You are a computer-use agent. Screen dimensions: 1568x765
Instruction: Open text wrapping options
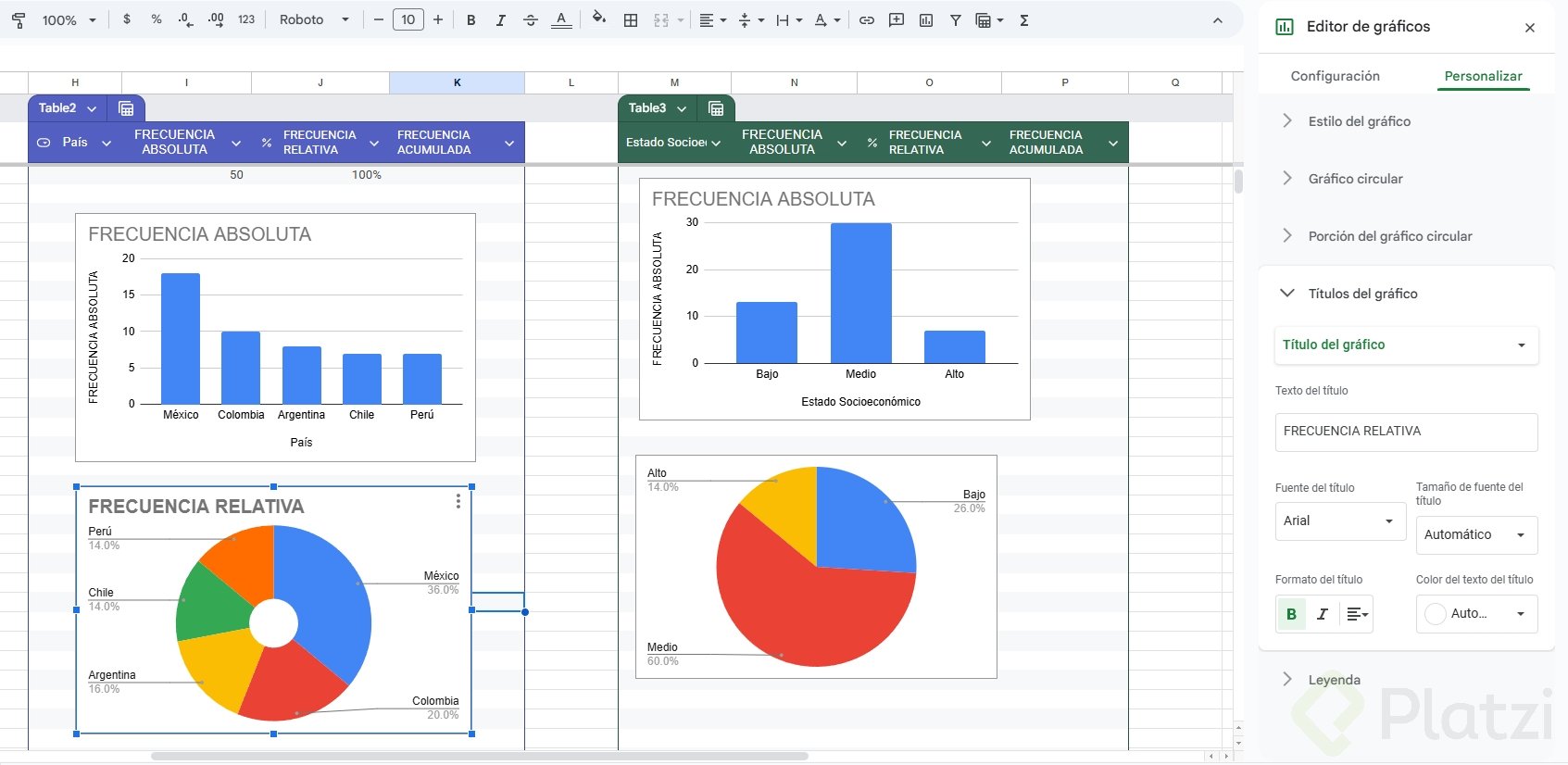(x=788, y=19)
